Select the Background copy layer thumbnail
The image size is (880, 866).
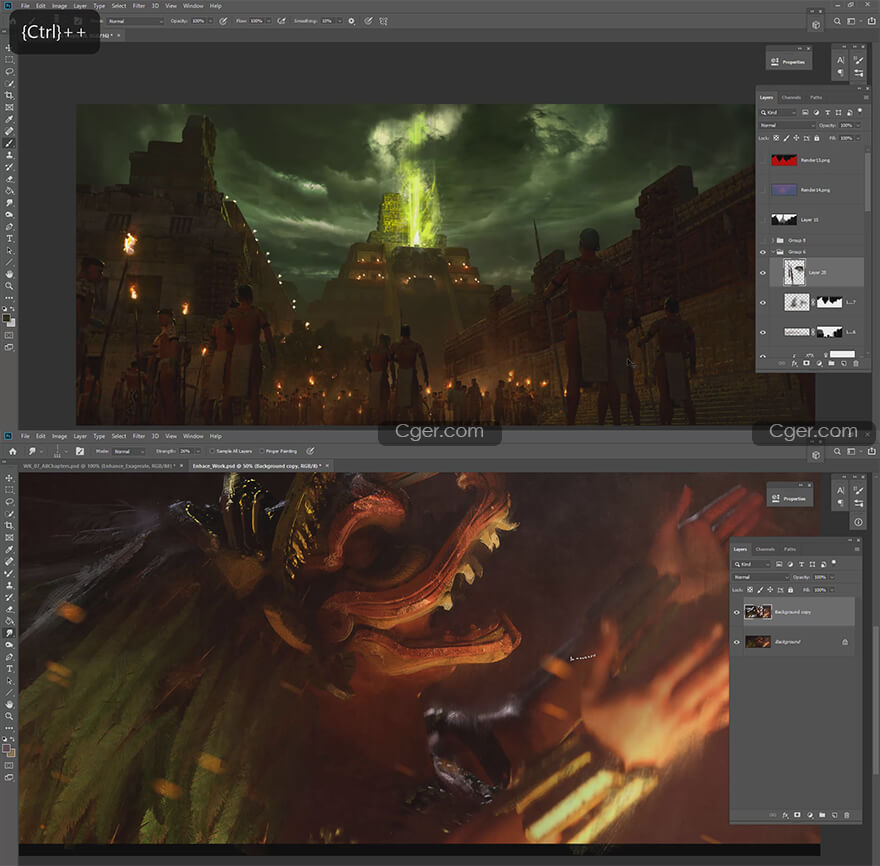pos(758,612)
